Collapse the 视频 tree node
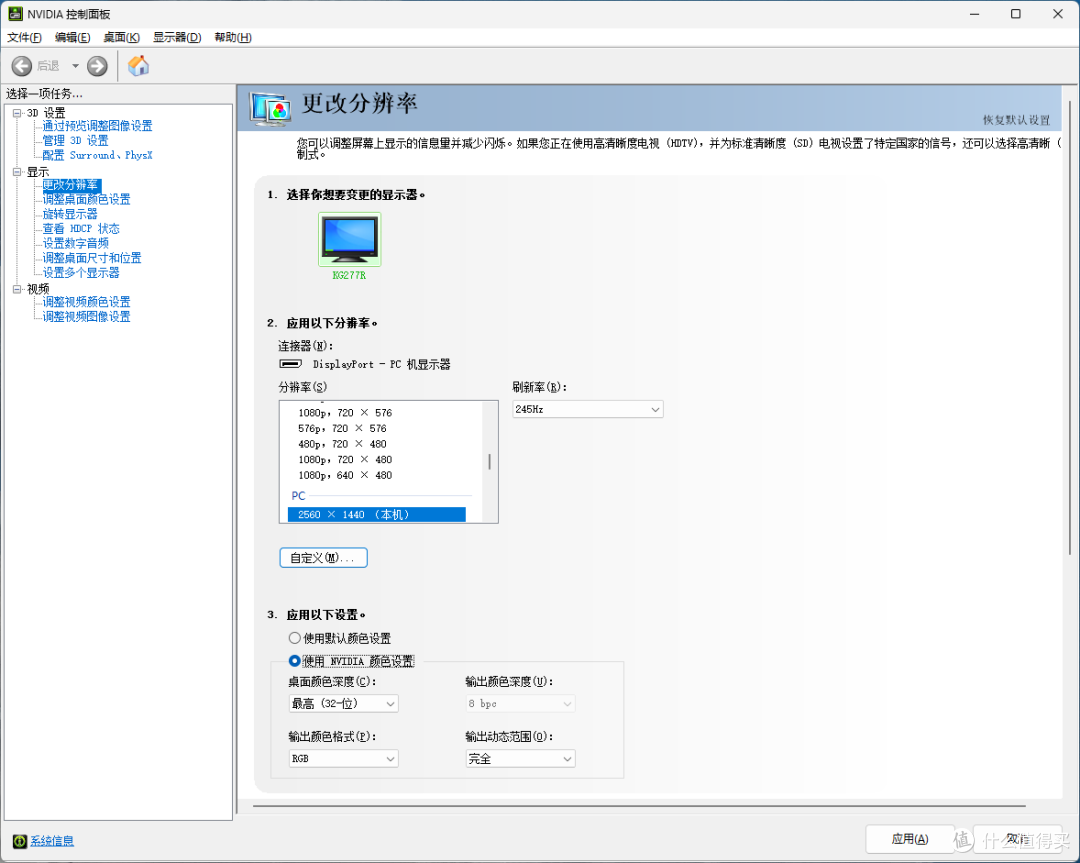1080x863 pixels. [17, 289]
